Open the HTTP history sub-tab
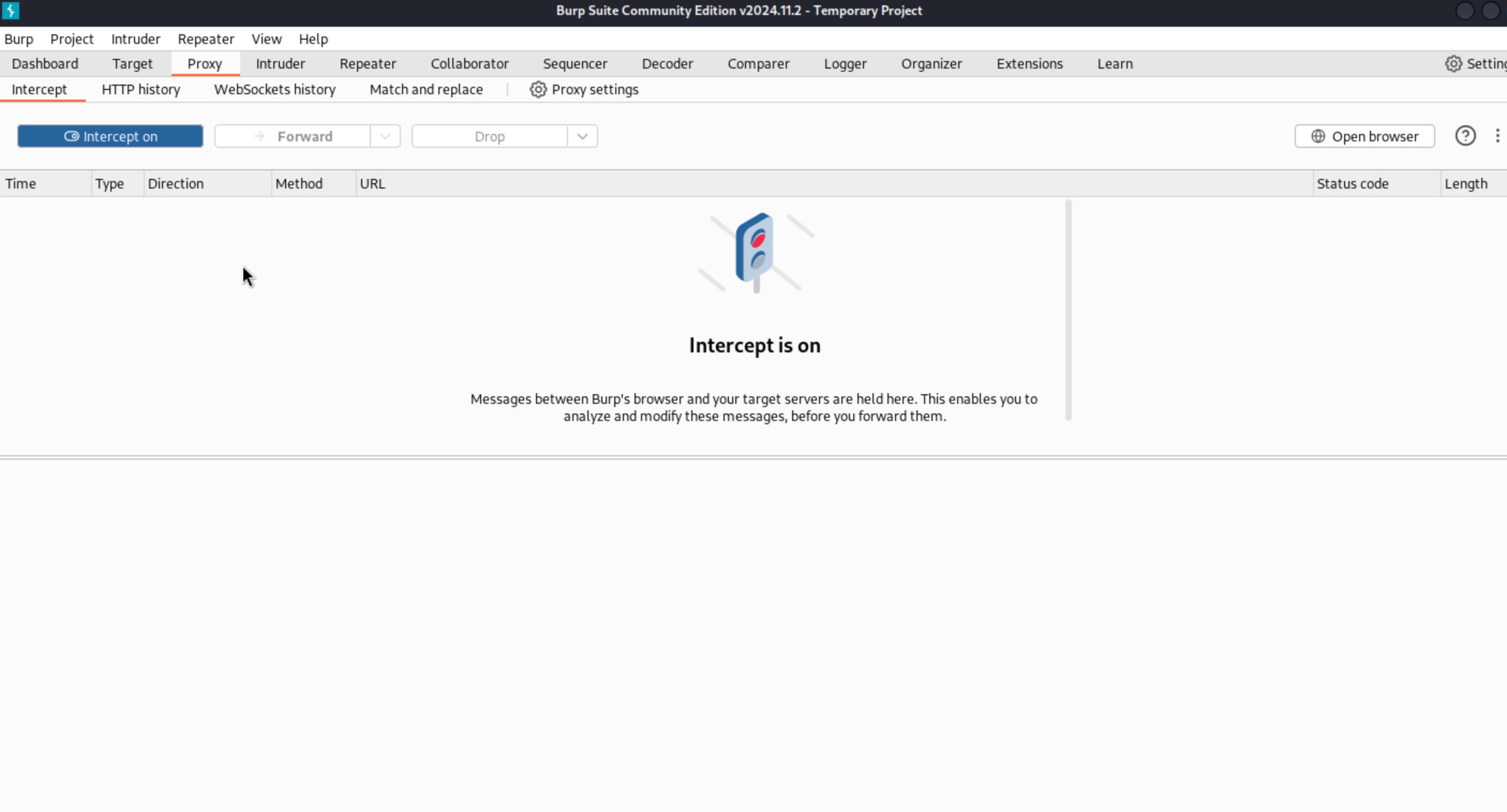The height and width of the screenshot is (812, 1507). click(140, 89)
